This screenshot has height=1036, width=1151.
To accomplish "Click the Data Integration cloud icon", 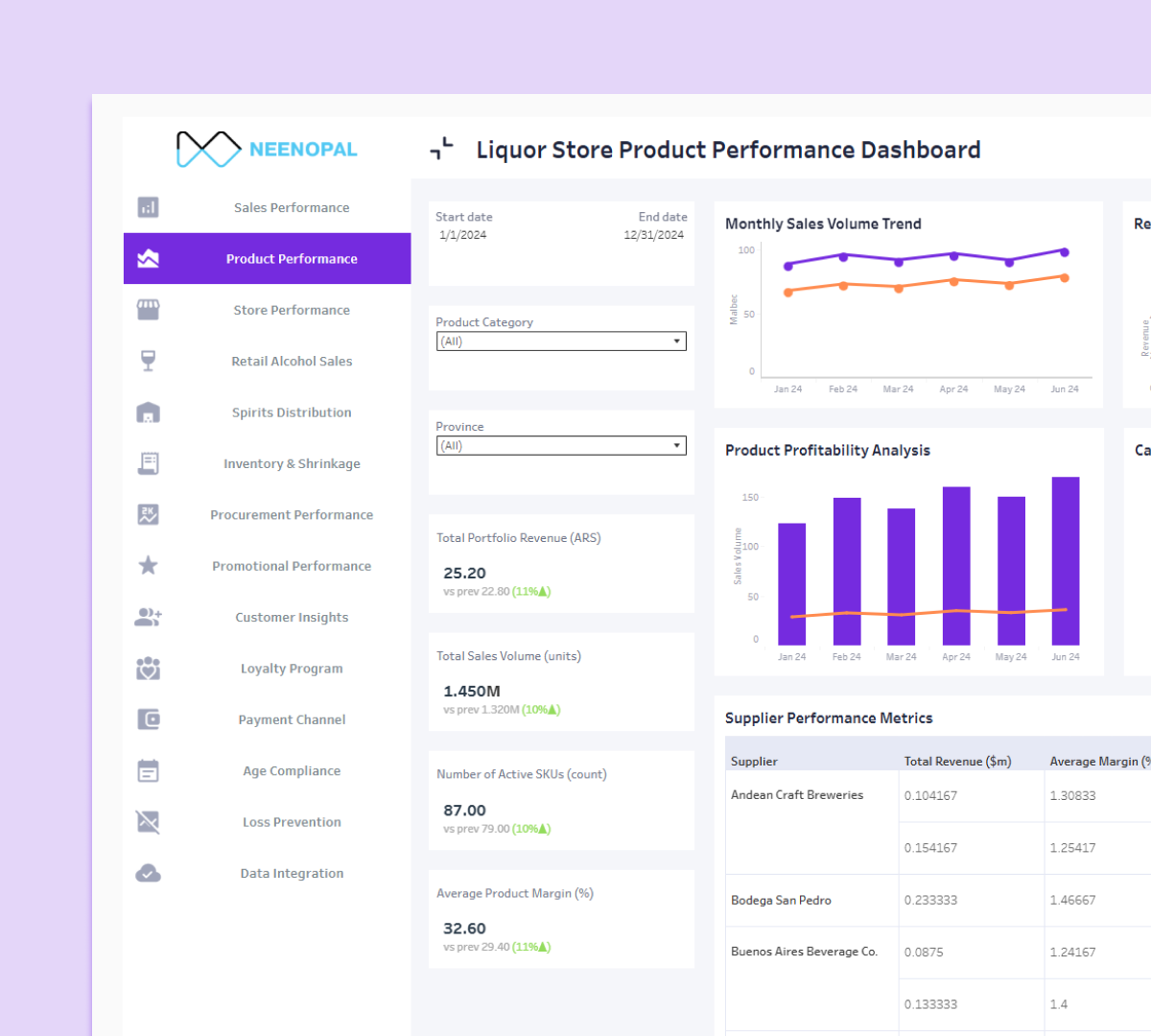I will [x=148, y=873].
